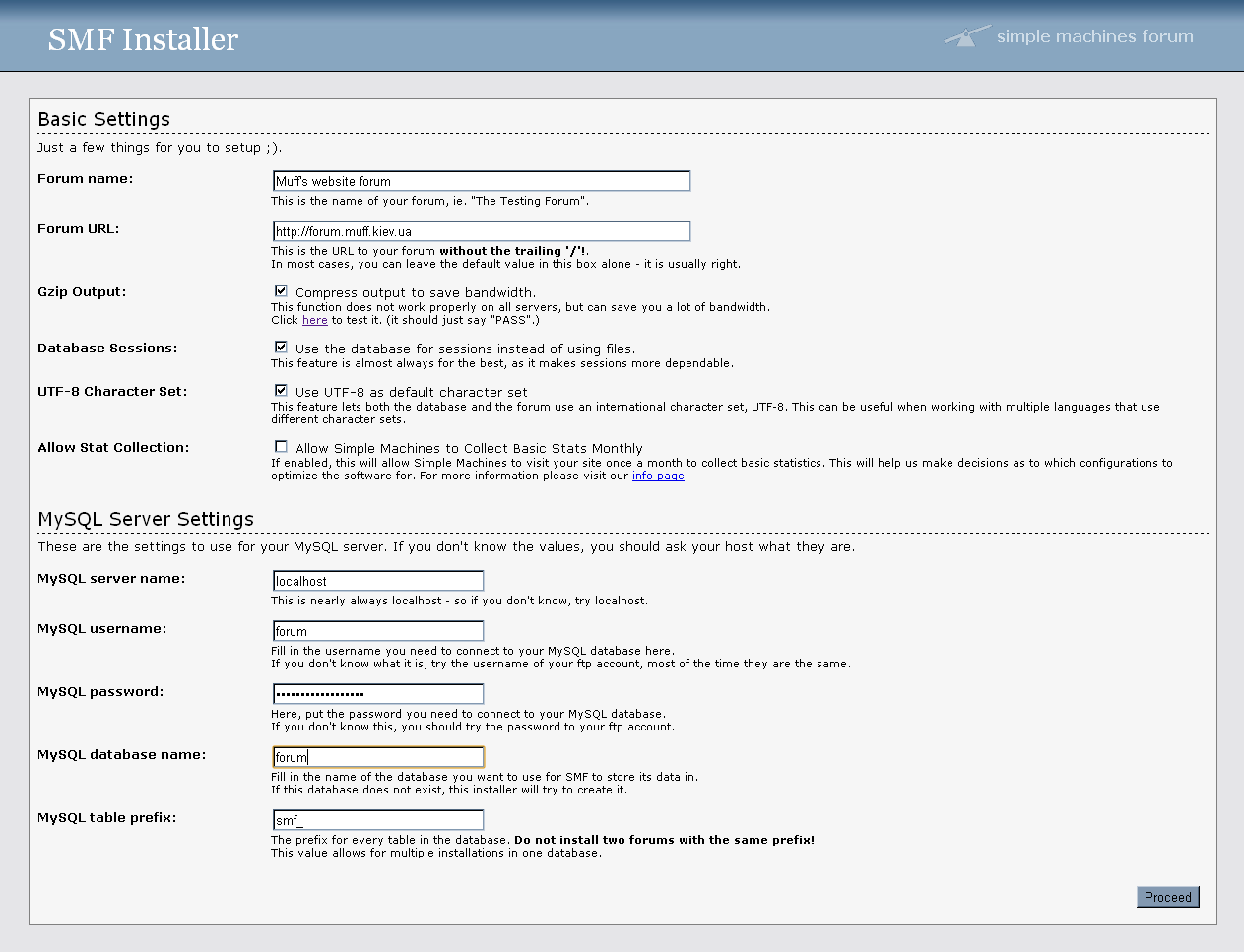Click the Proceed button
Image resolution: width=1244 pixels, height=952 pixels.
tap(1168, 897)
